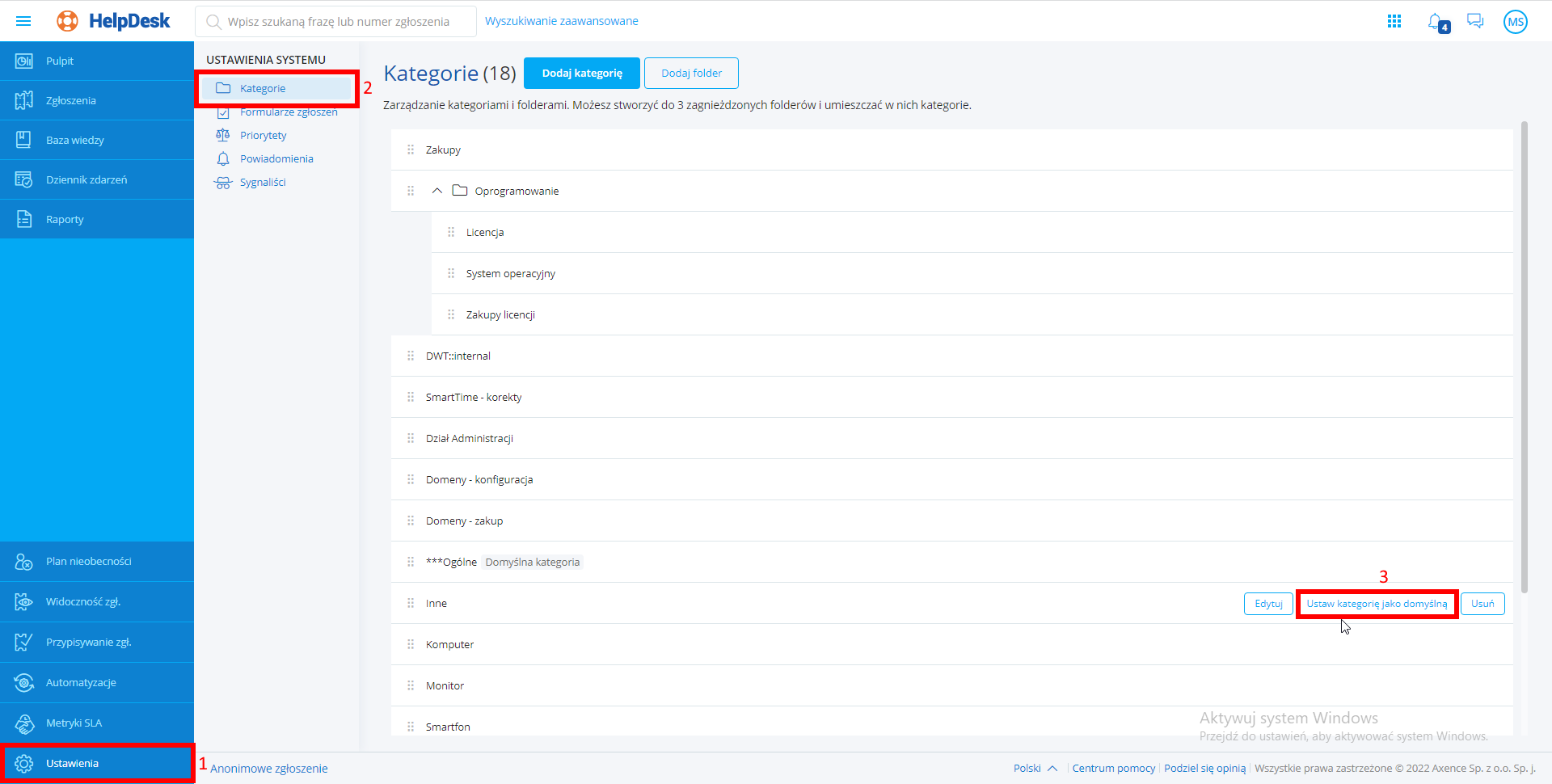The image size is (1552, 784).
Task: Go to Pulpit in sidebar
Action: point(97,61)
